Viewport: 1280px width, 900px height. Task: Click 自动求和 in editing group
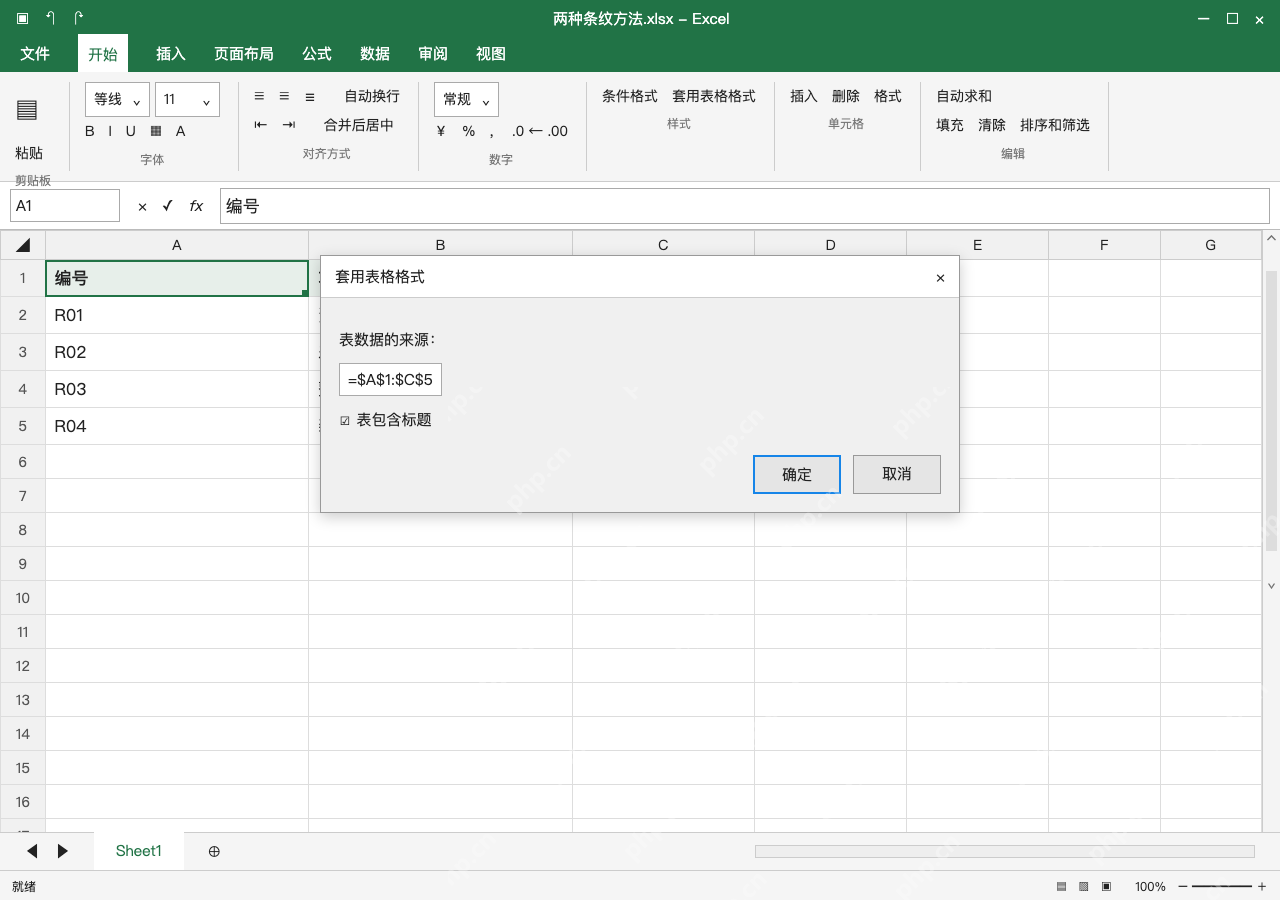click(x=964, y=96)
